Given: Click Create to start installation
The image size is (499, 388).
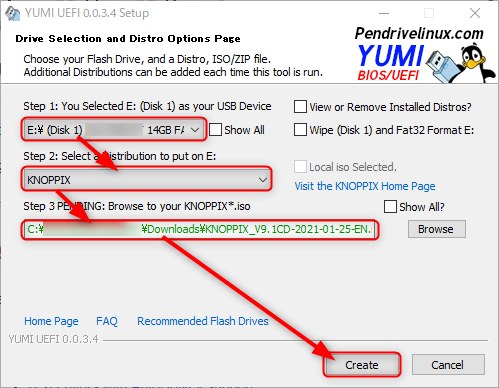Looking at the screenshot, I should [362, 365].
